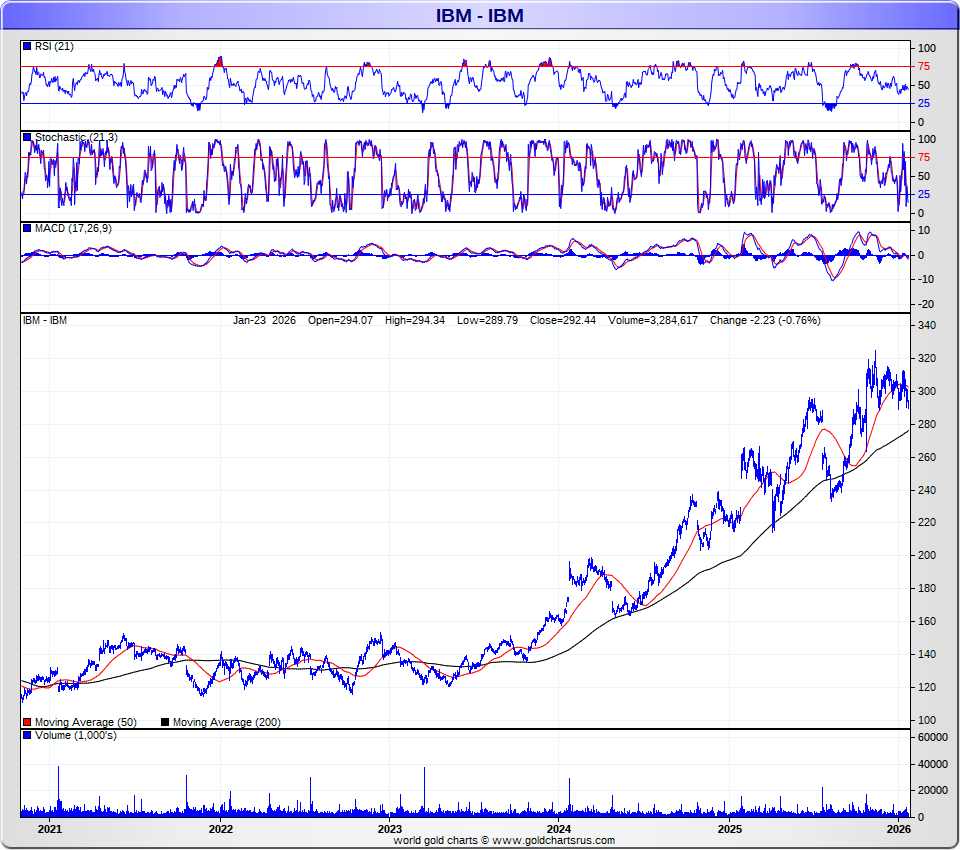Click the 2026 x-axis label
This screenshot has width=960, height=850.
(899, 829)
